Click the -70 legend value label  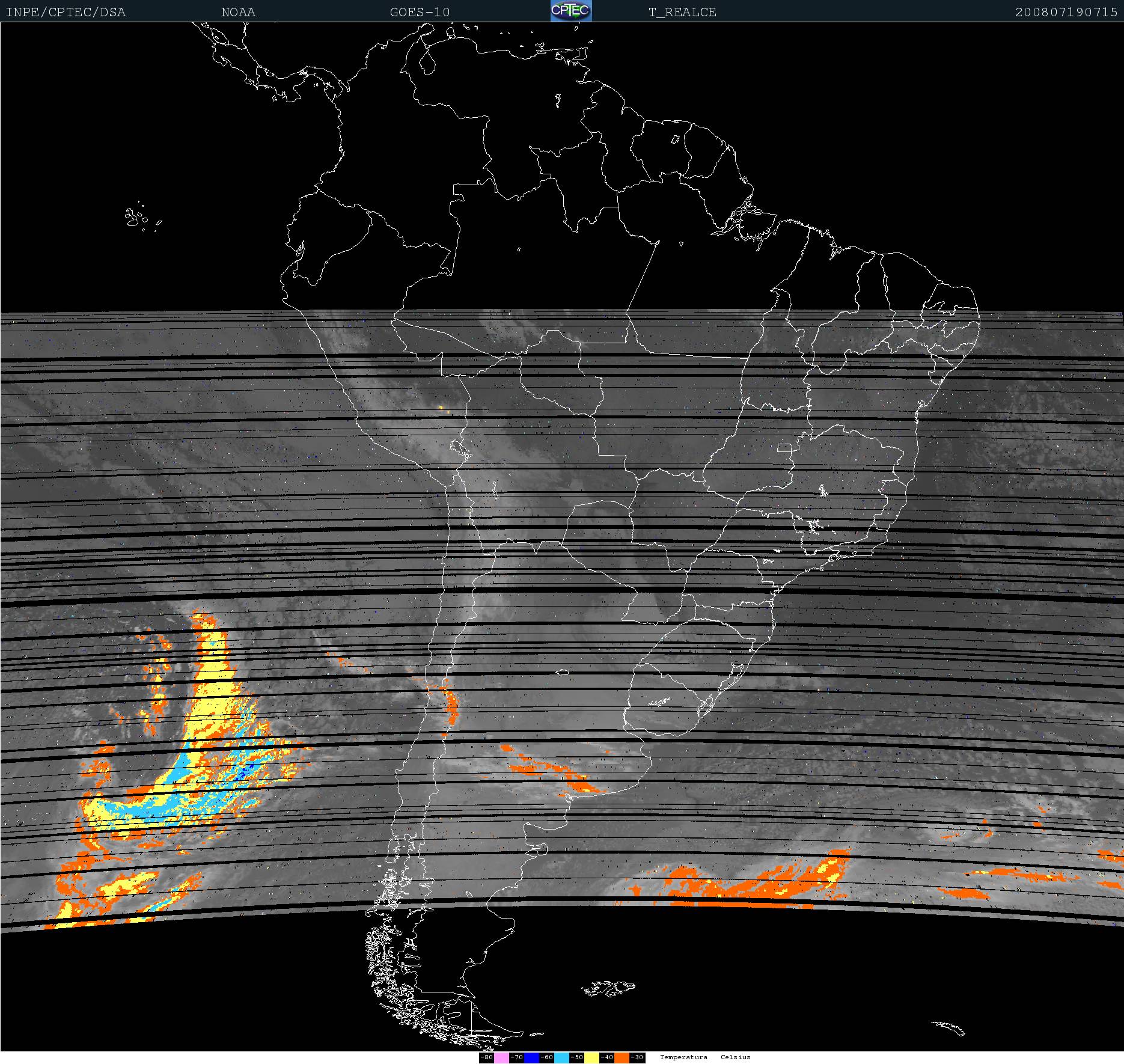tap(516, 1057)
